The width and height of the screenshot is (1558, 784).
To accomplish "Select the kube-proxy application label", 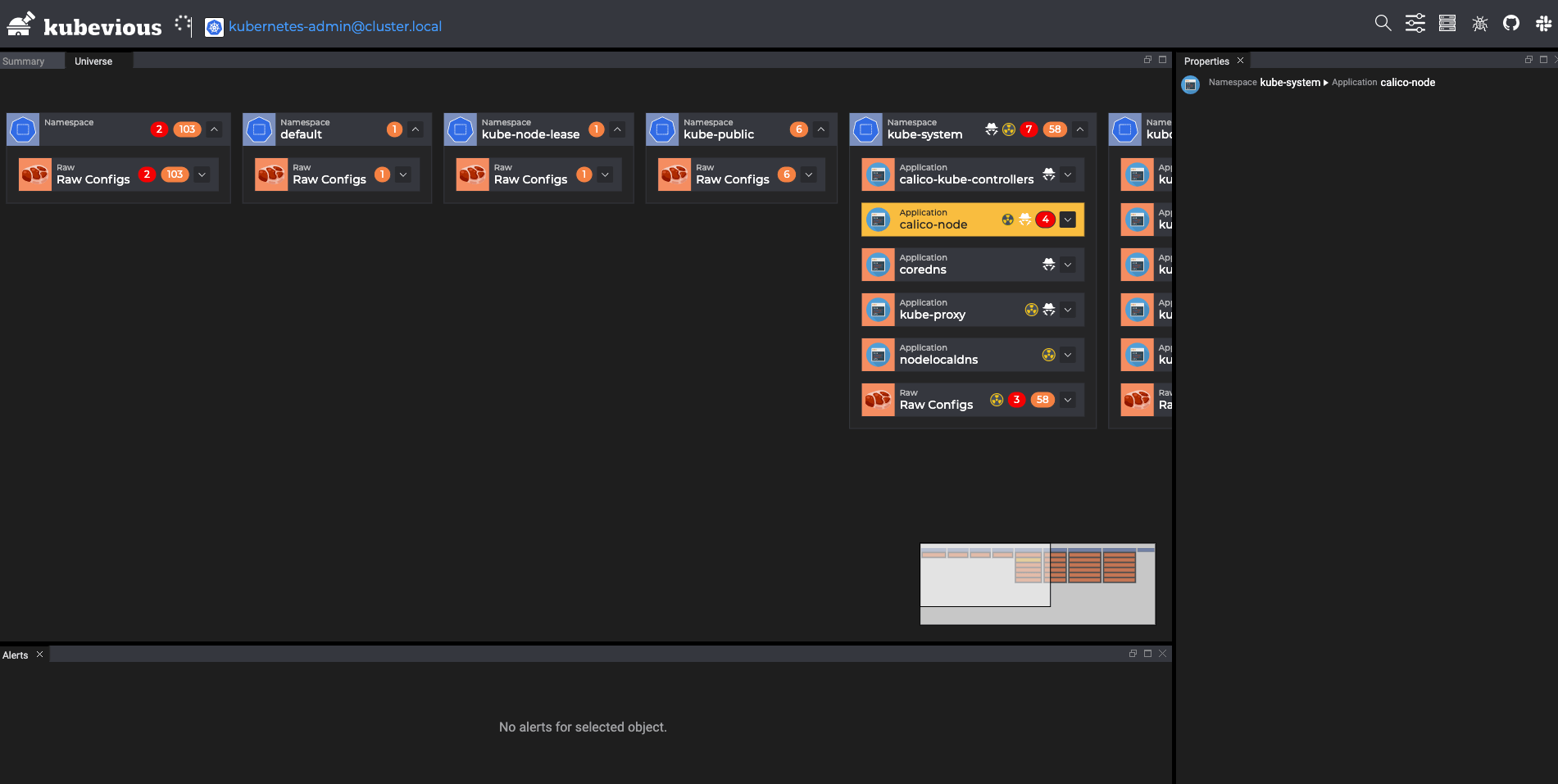I will tap(933, 315).
